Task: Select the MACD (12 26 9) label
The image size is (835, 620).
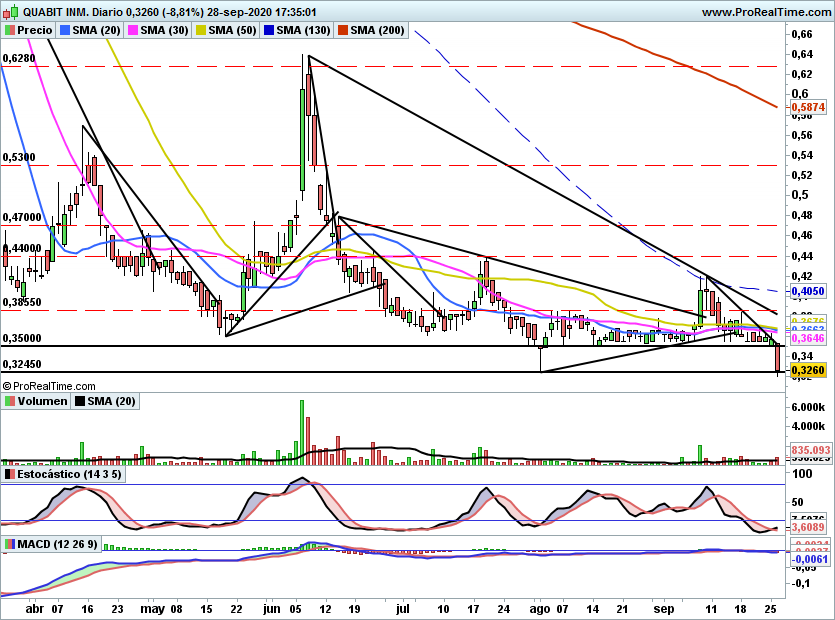Action: [x=58, y=544]
